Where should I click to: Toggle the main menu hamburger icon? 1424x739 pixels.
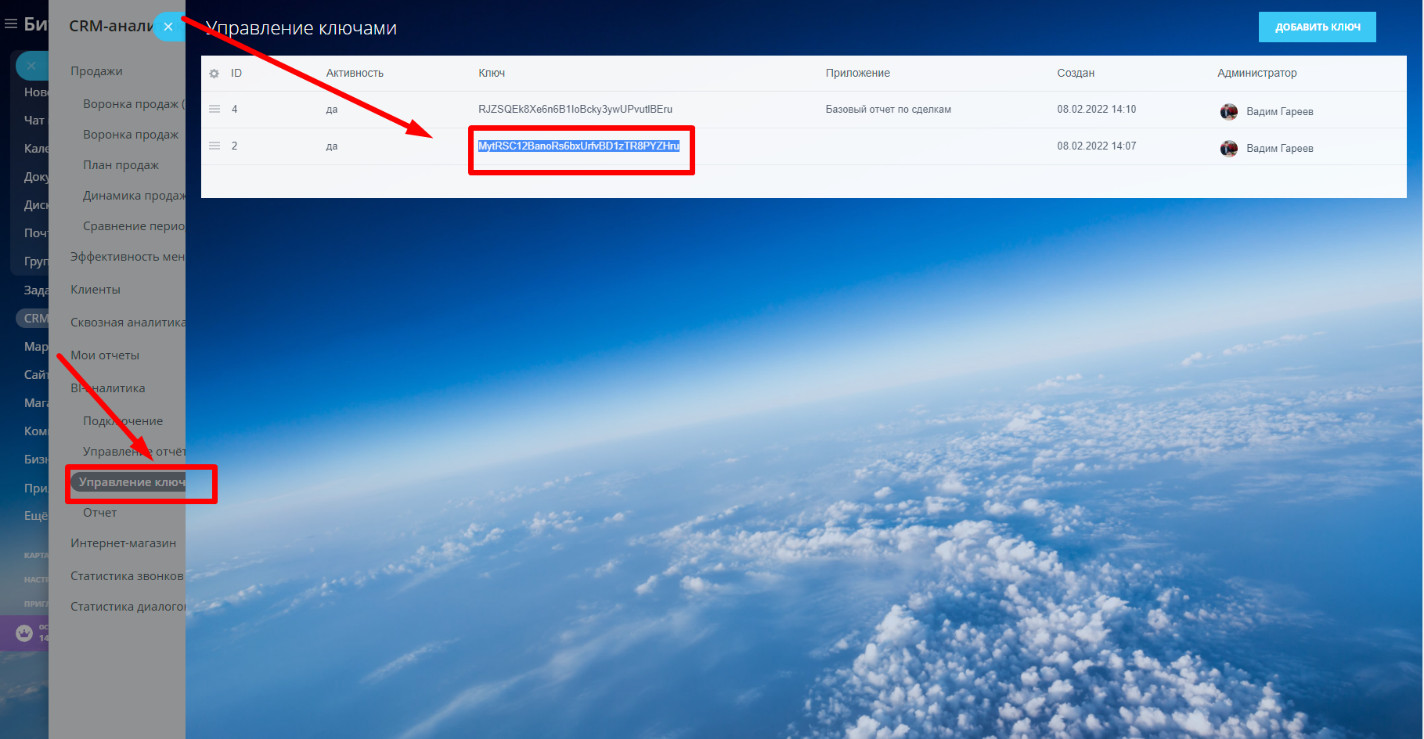[x=11, y=24]
